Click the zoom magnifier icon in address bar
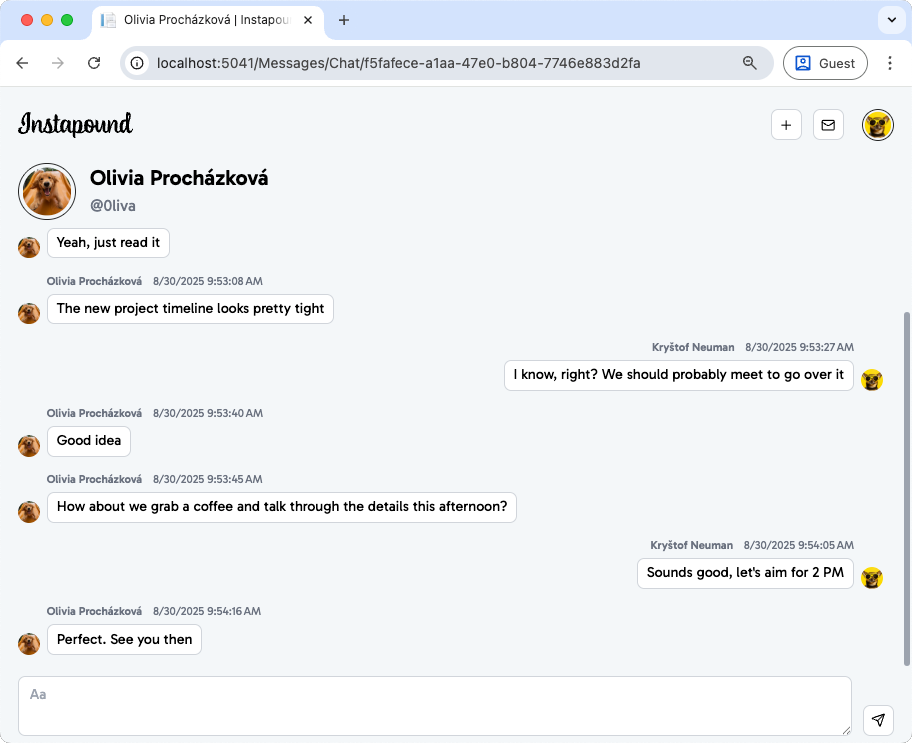This screenshot has width=912, height=743. coord(749,63)
